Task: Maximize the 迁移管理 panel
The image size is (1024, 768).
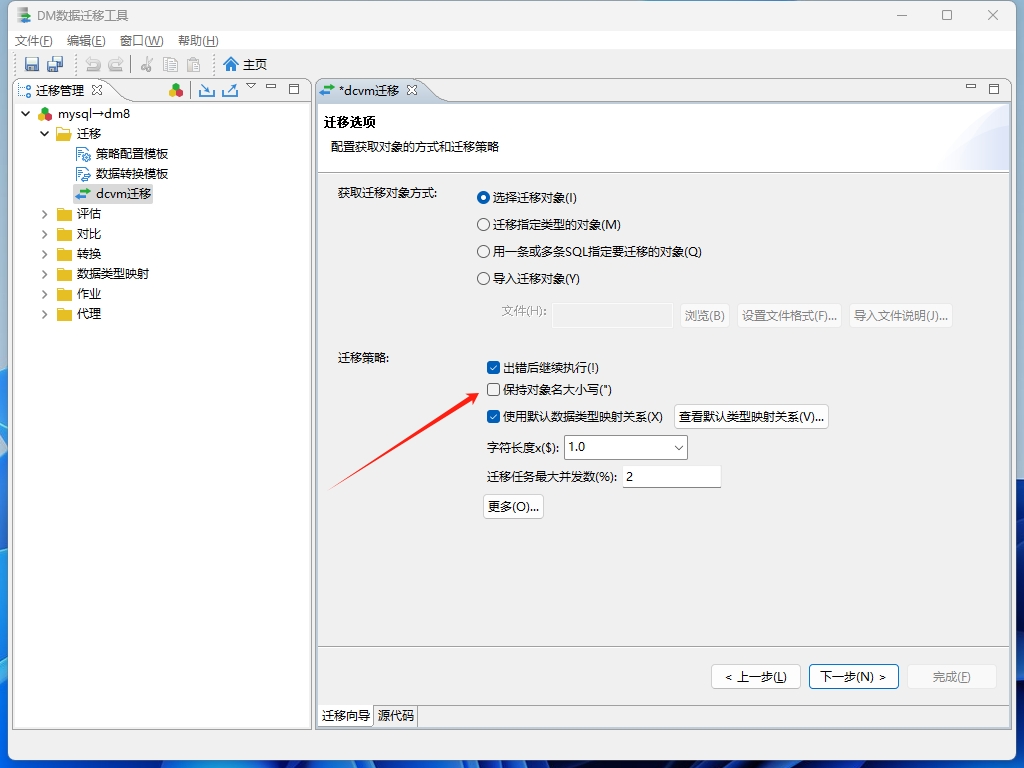Action: click(294, 89)
